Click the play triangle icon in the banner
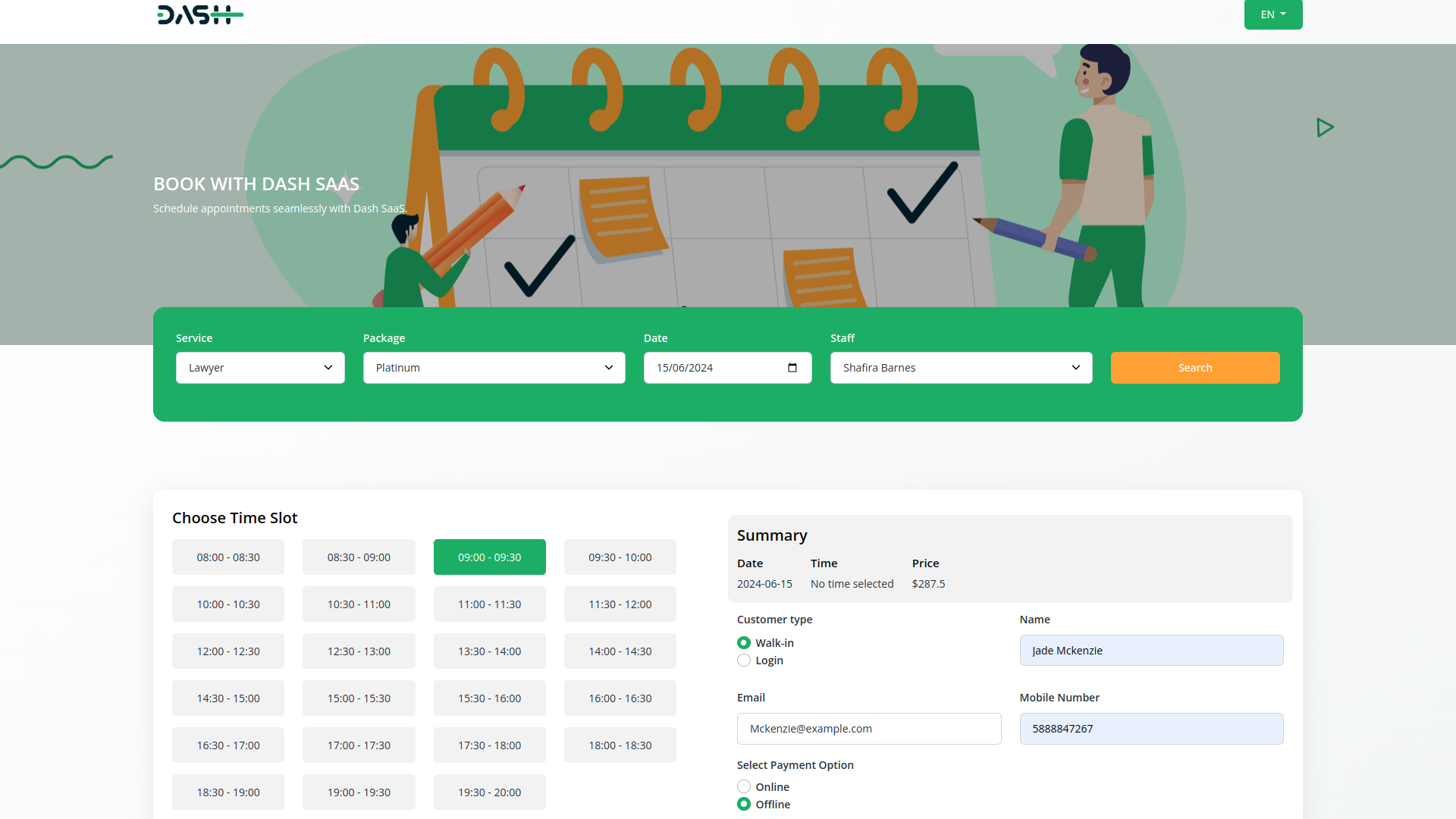The width and height of the screenshot is (1456, 819). pos(1325,127)
